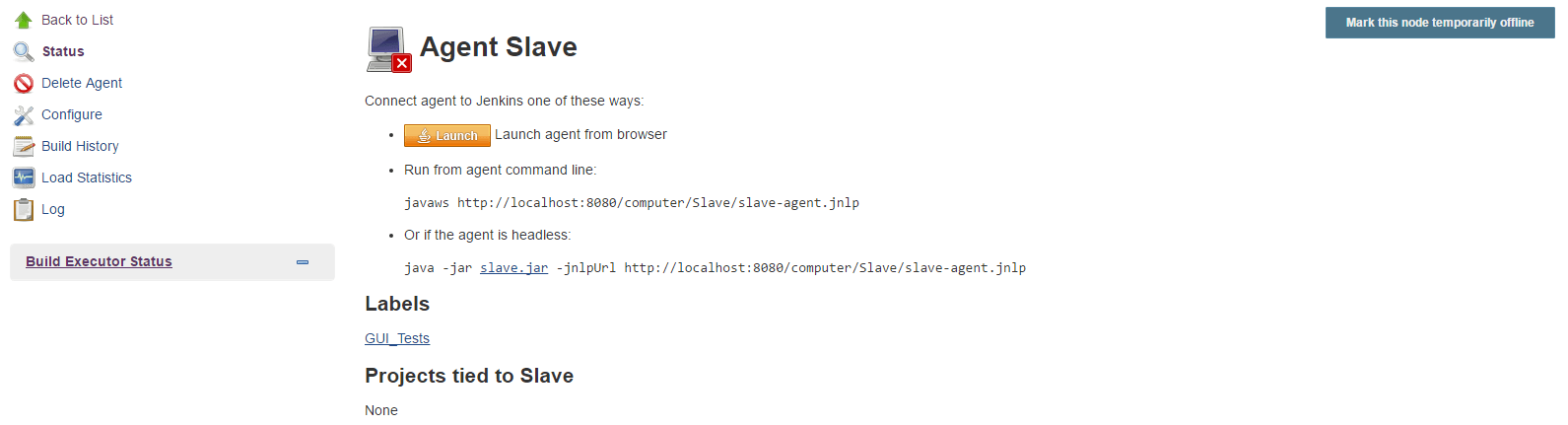Click the offline agent computer icon
Screen dimensions: 1568x425
pyautogui.click(x=389, y=49)
